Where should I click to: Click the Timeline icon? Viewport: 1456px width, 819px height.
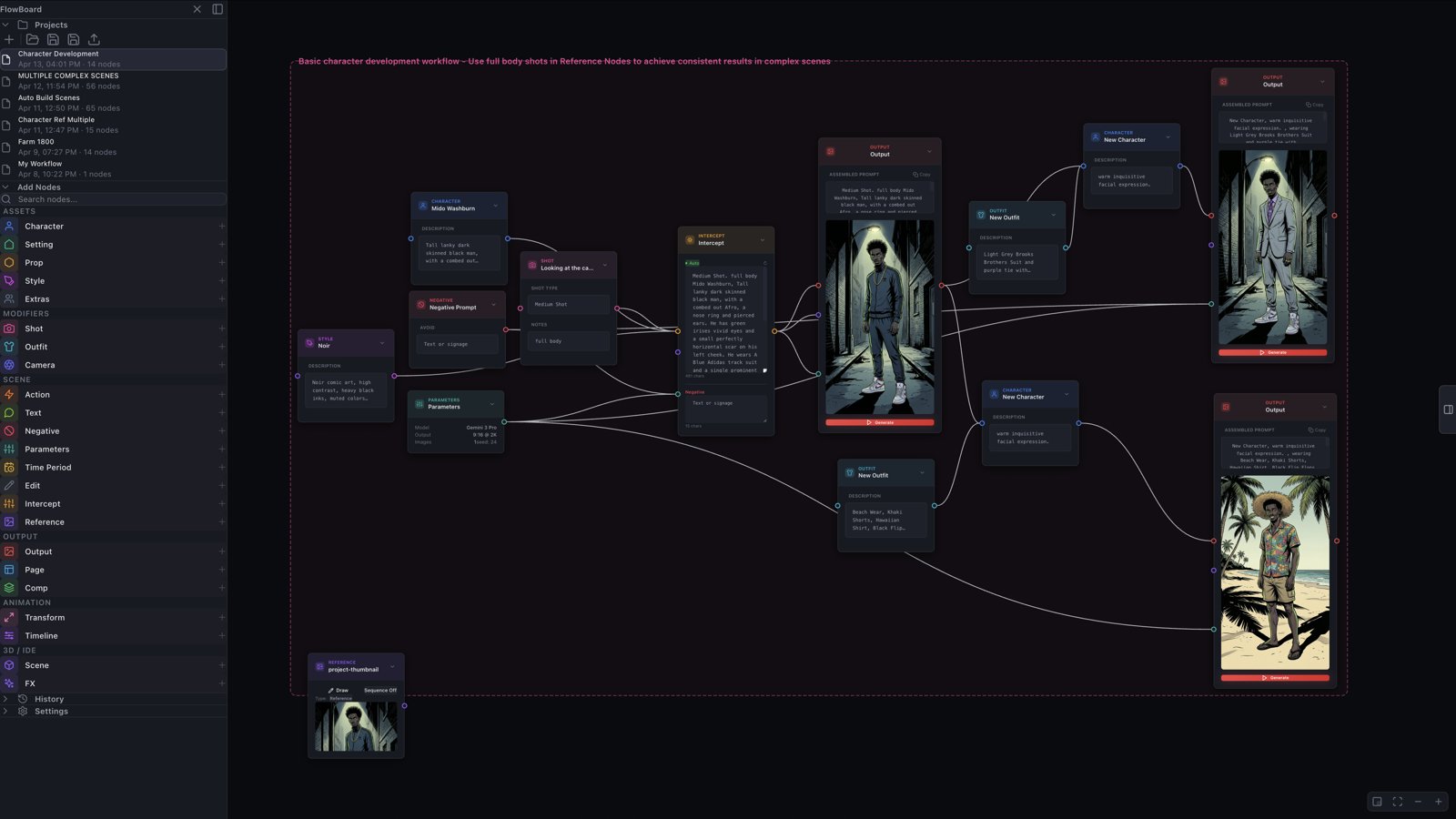9,635
